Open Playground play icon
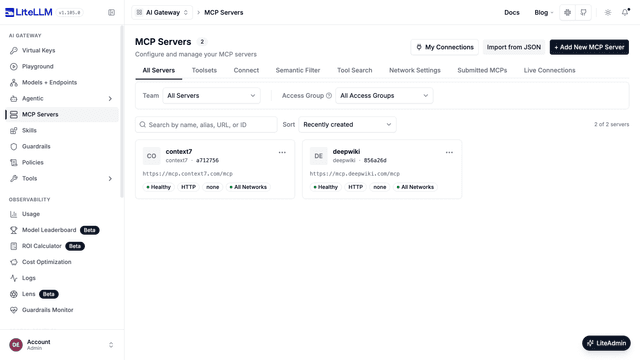 click(x=14, y=67)
